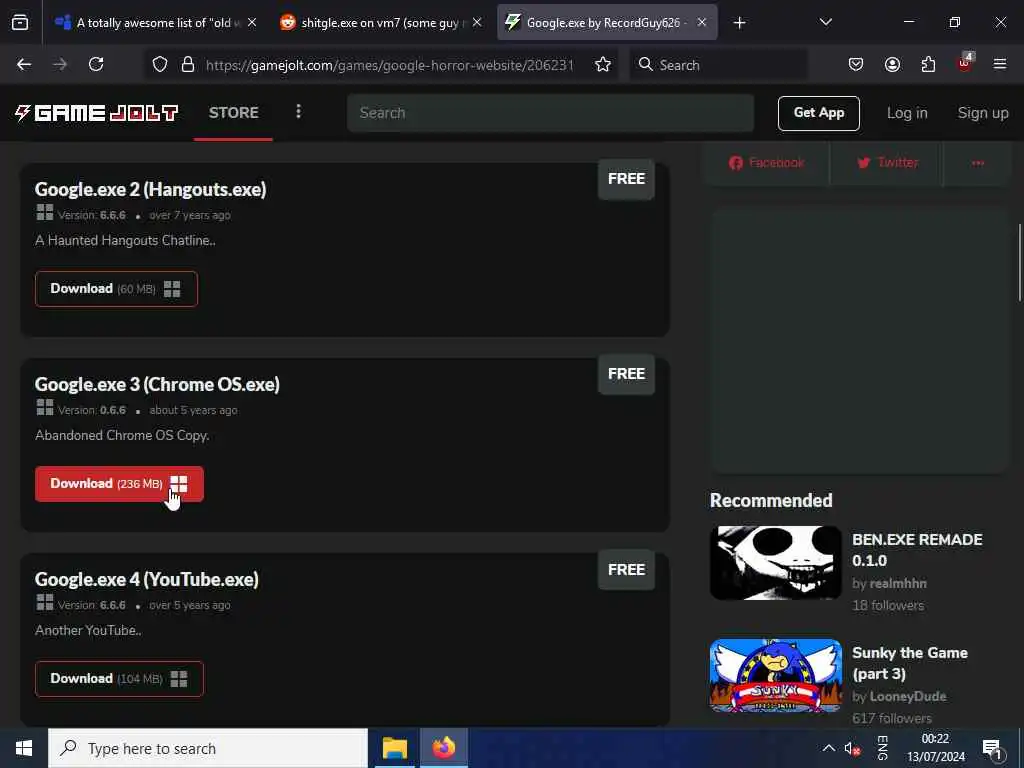Open the notification center icon

992,748
